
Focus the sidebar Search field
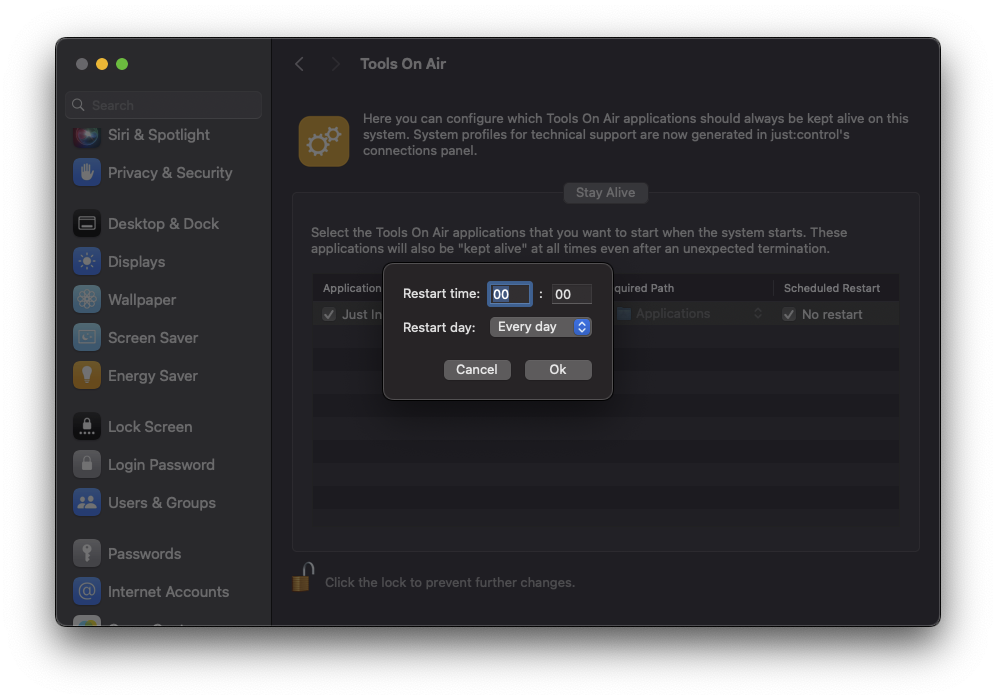tap(163, 105)
